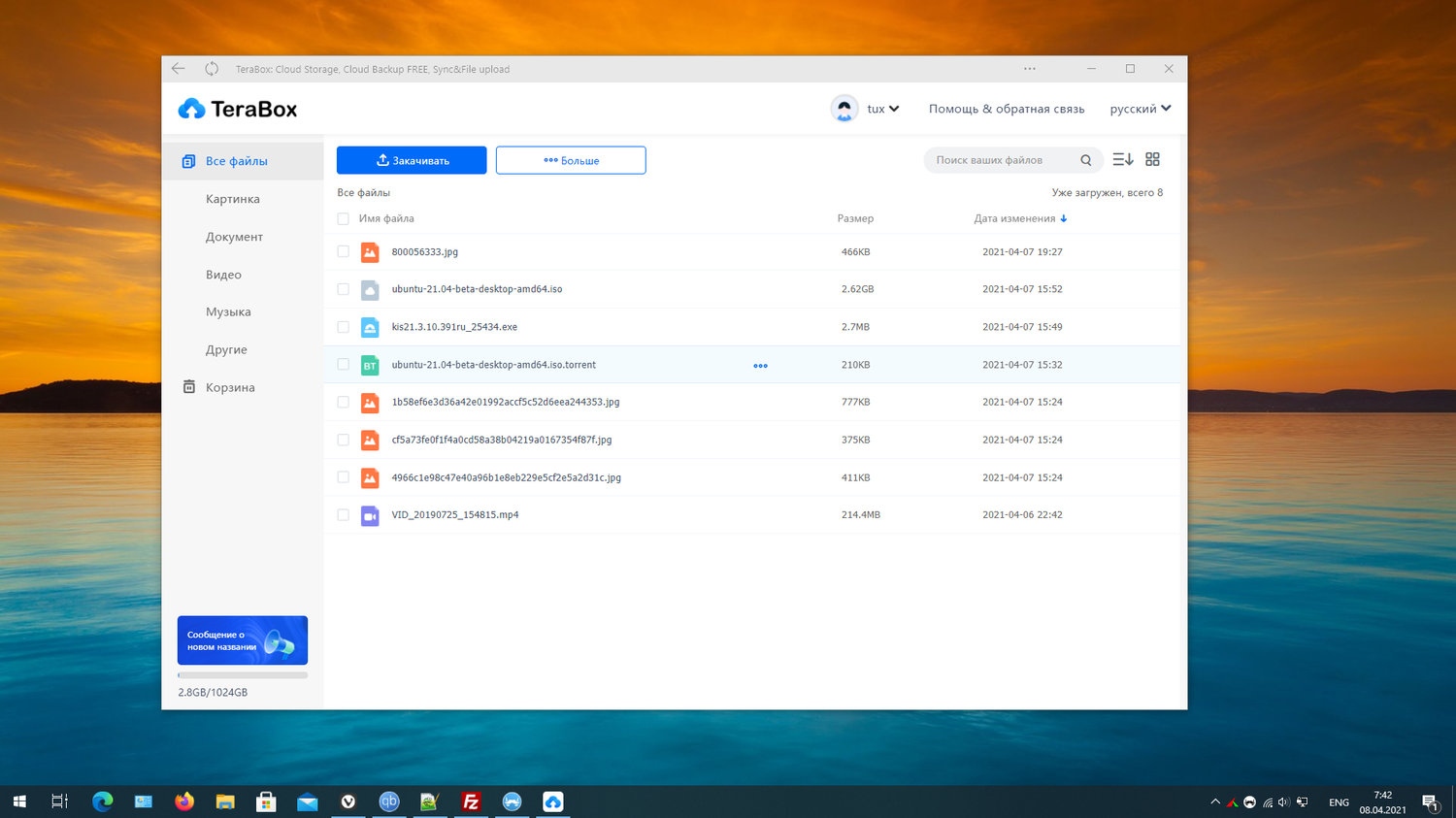Sort by the Размер column header
This screenshot has width=1456, height=818.
click(x=855, y=219)
